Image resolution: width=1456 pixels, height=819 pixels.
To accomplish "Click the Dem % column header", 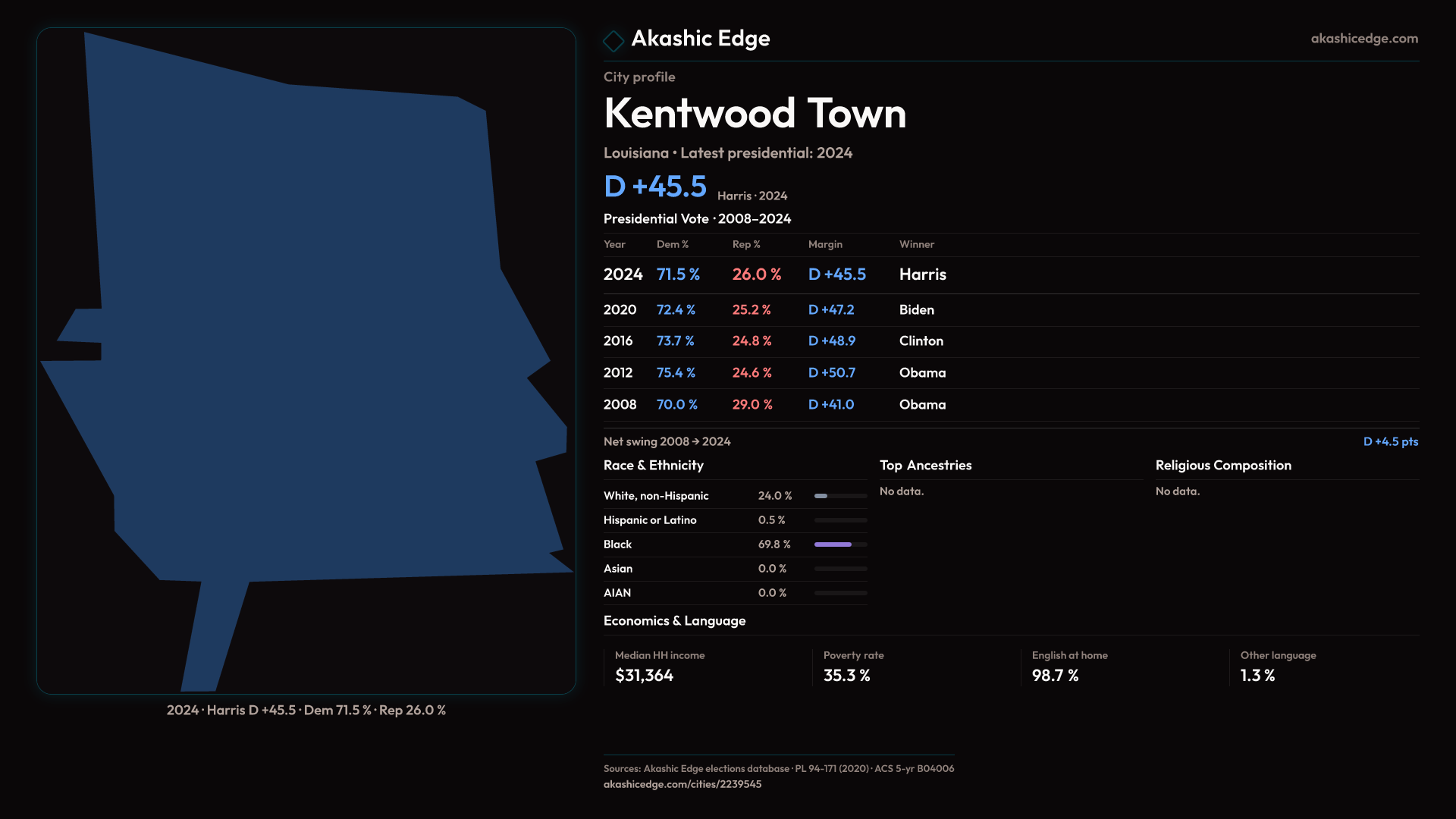I will [x=672, y=244].
